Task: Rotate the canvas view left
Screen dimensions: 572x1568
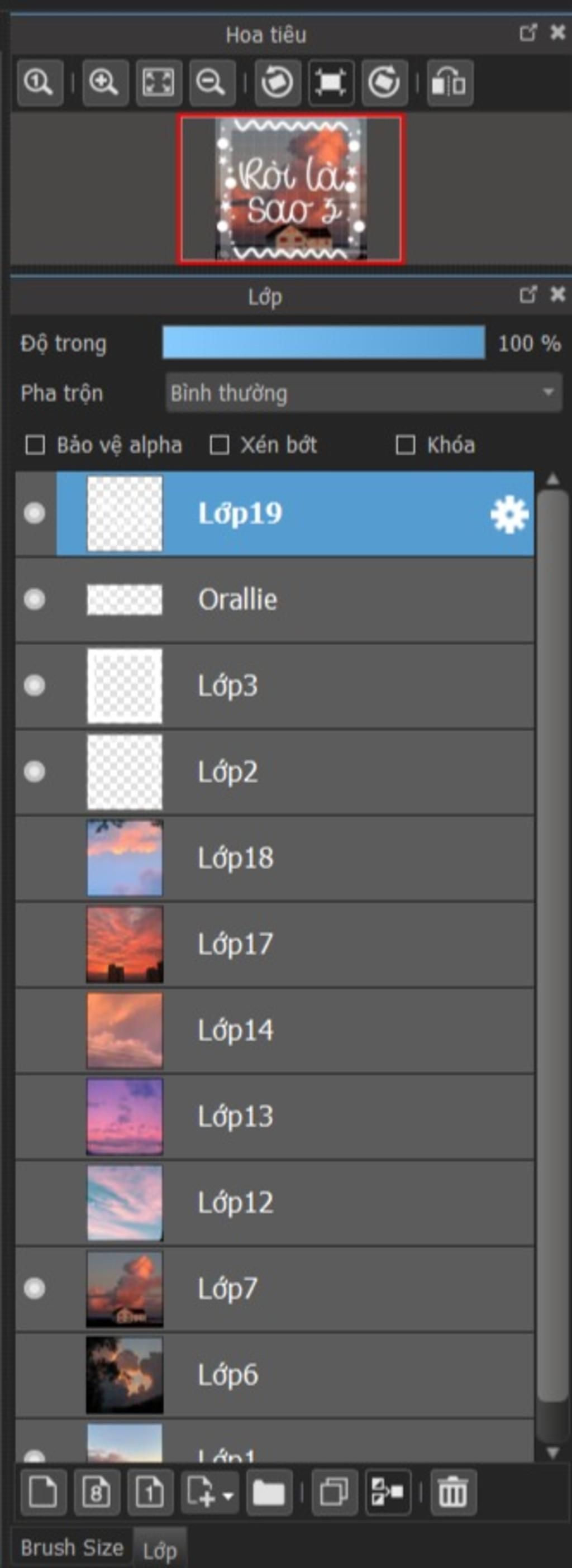Action: coord(277,82)
